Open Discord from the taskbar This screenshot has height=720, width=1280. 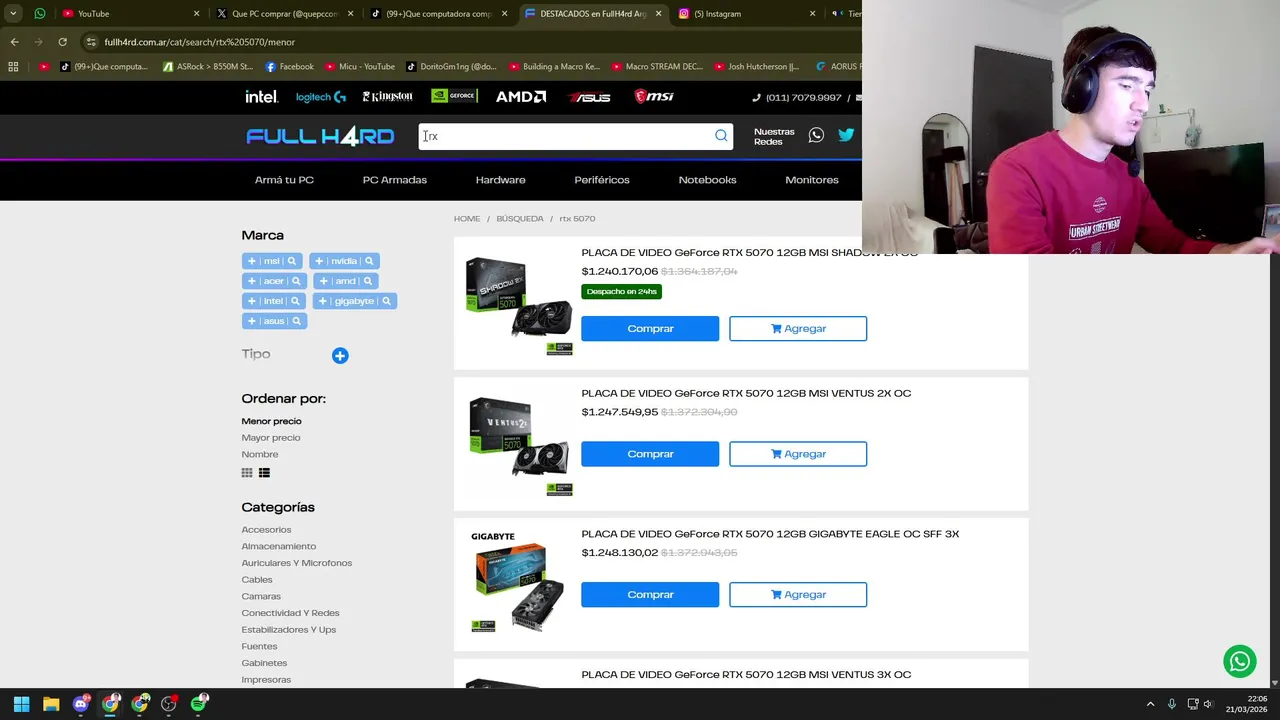(x=81, y=704)
